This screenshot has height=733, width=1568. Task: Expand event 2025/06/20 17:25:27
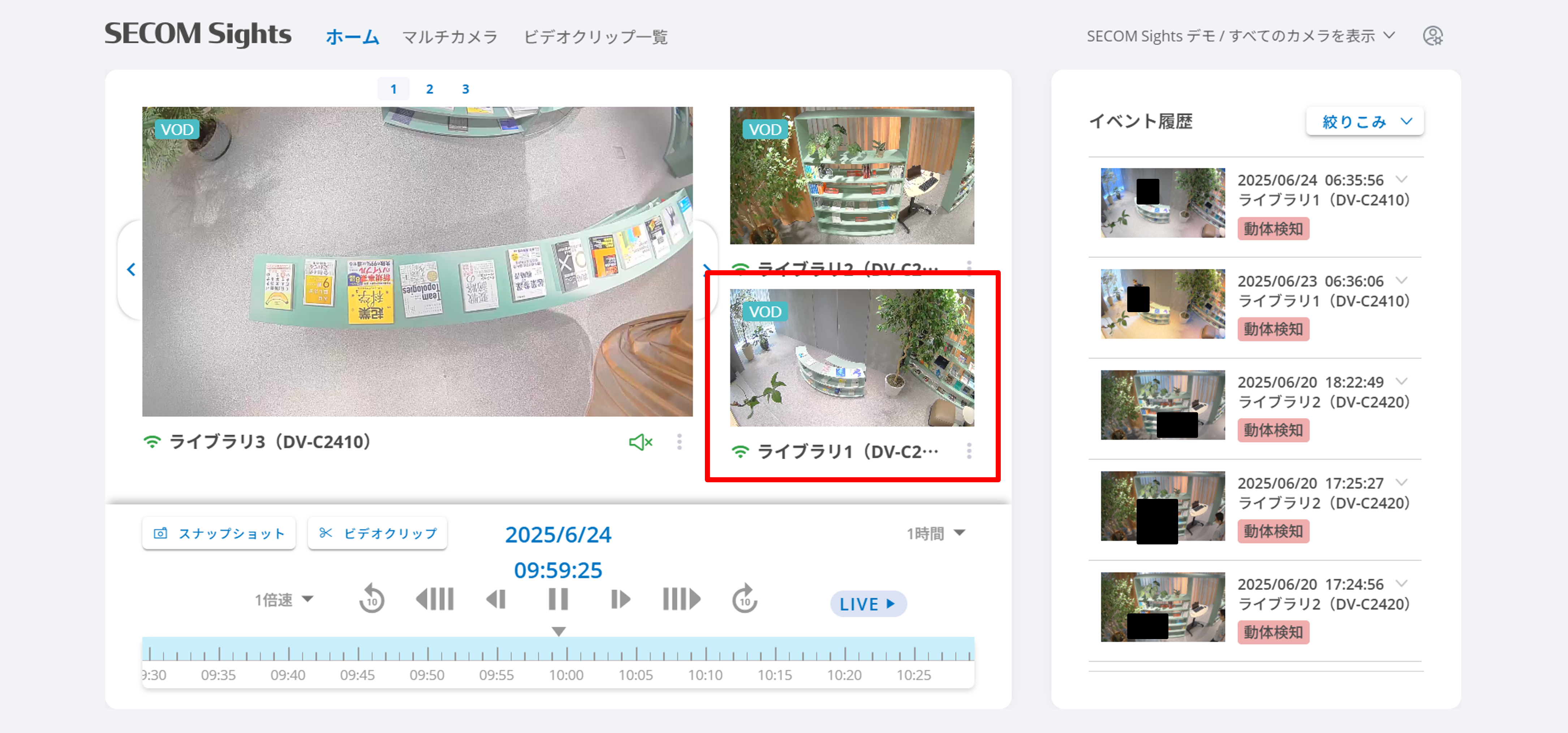[1402, 482]
